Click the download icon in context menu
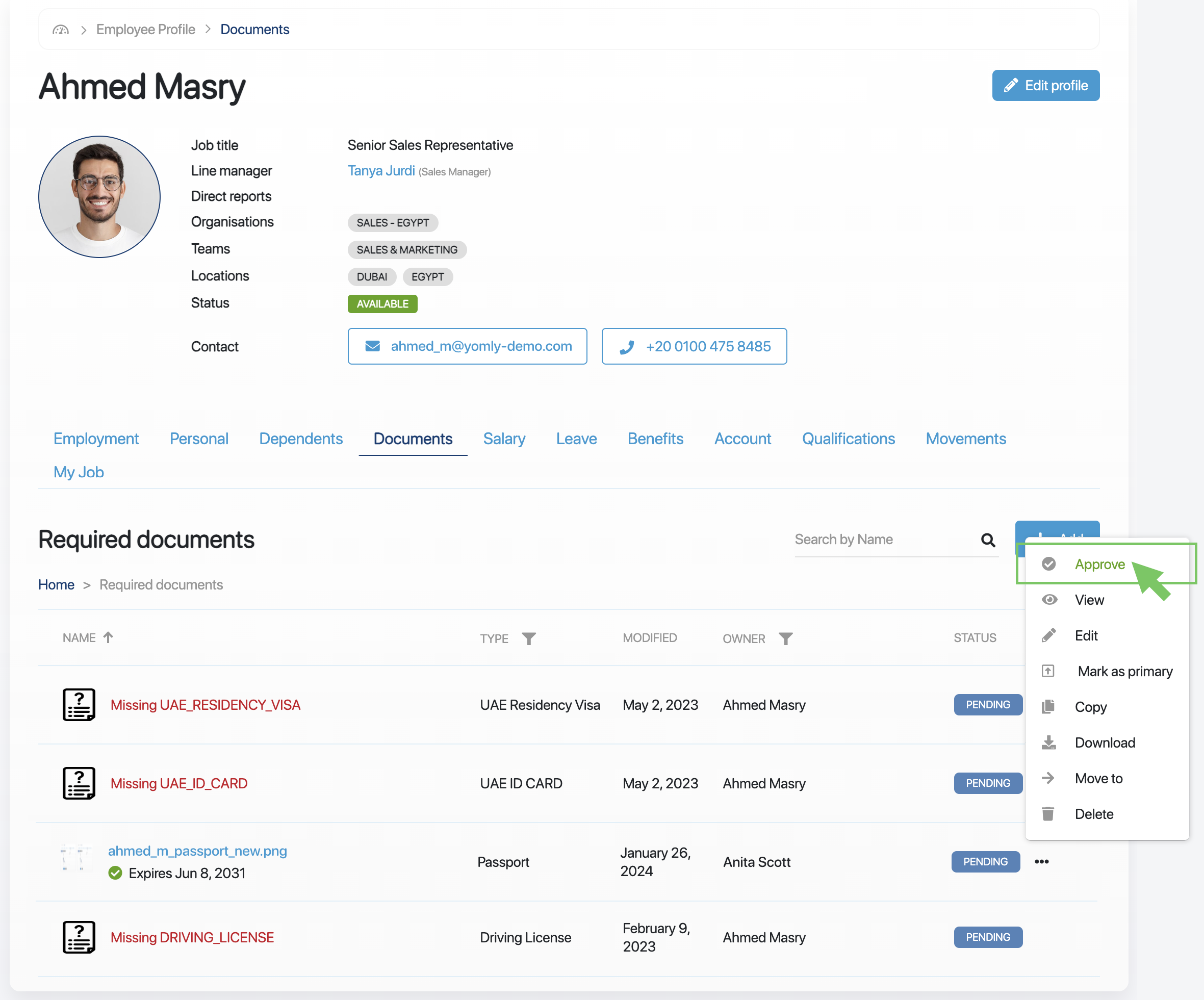1204x1000 pixels. pos(1048,742)
